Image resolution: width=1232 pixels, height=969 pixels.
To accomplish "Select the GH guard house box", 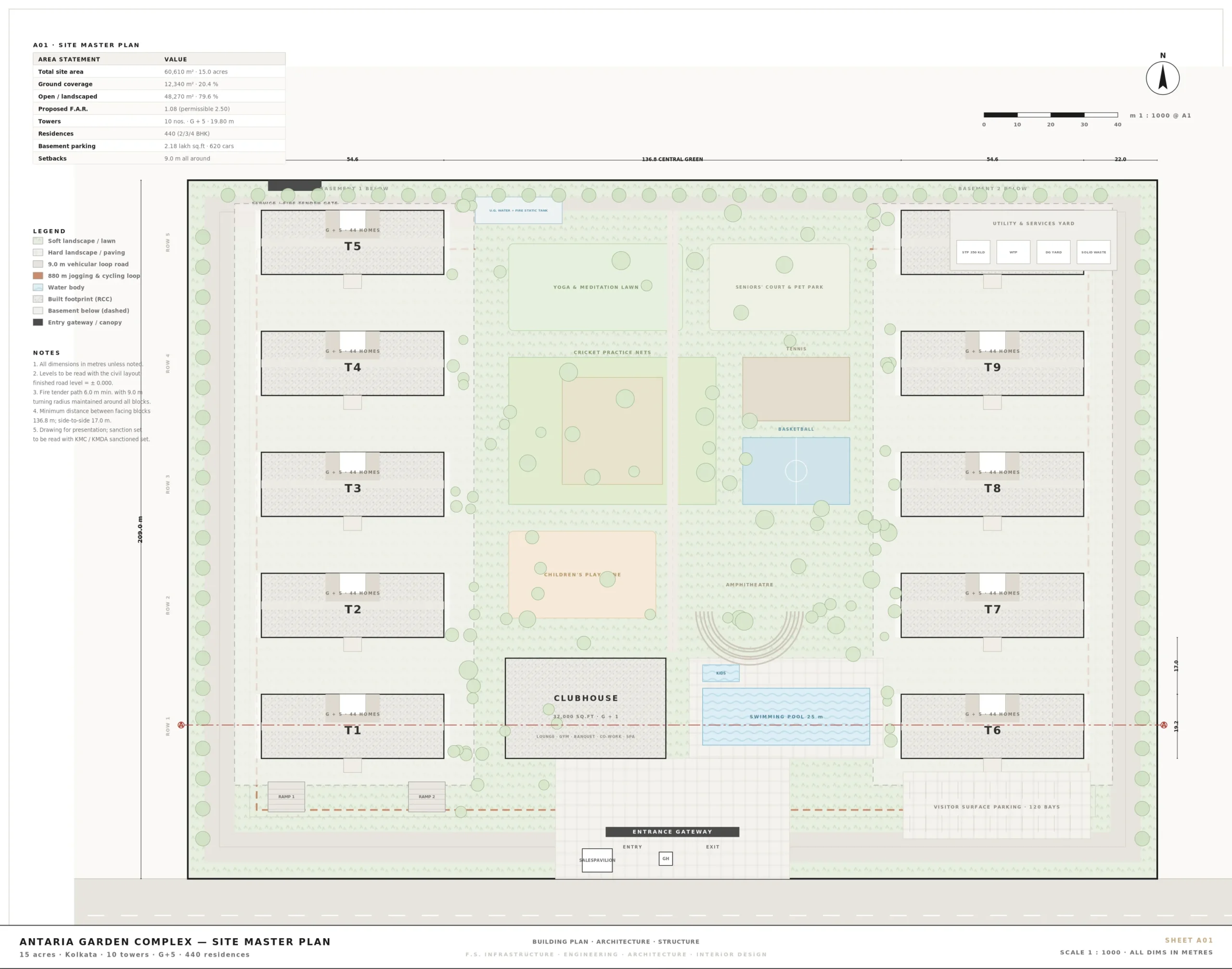I will [x=666, y=858].
